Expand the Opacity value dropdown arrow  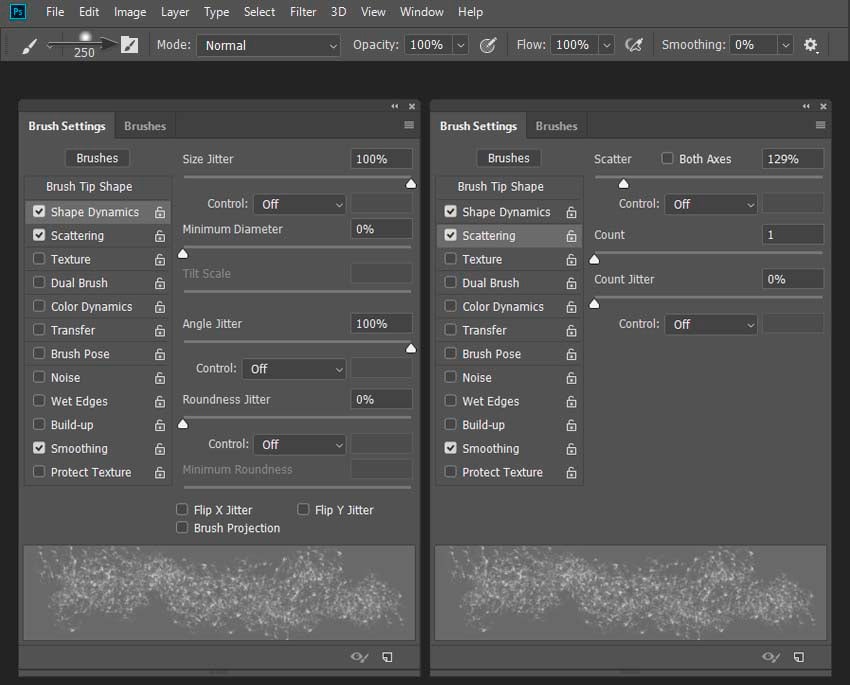(x=461, y=45)
